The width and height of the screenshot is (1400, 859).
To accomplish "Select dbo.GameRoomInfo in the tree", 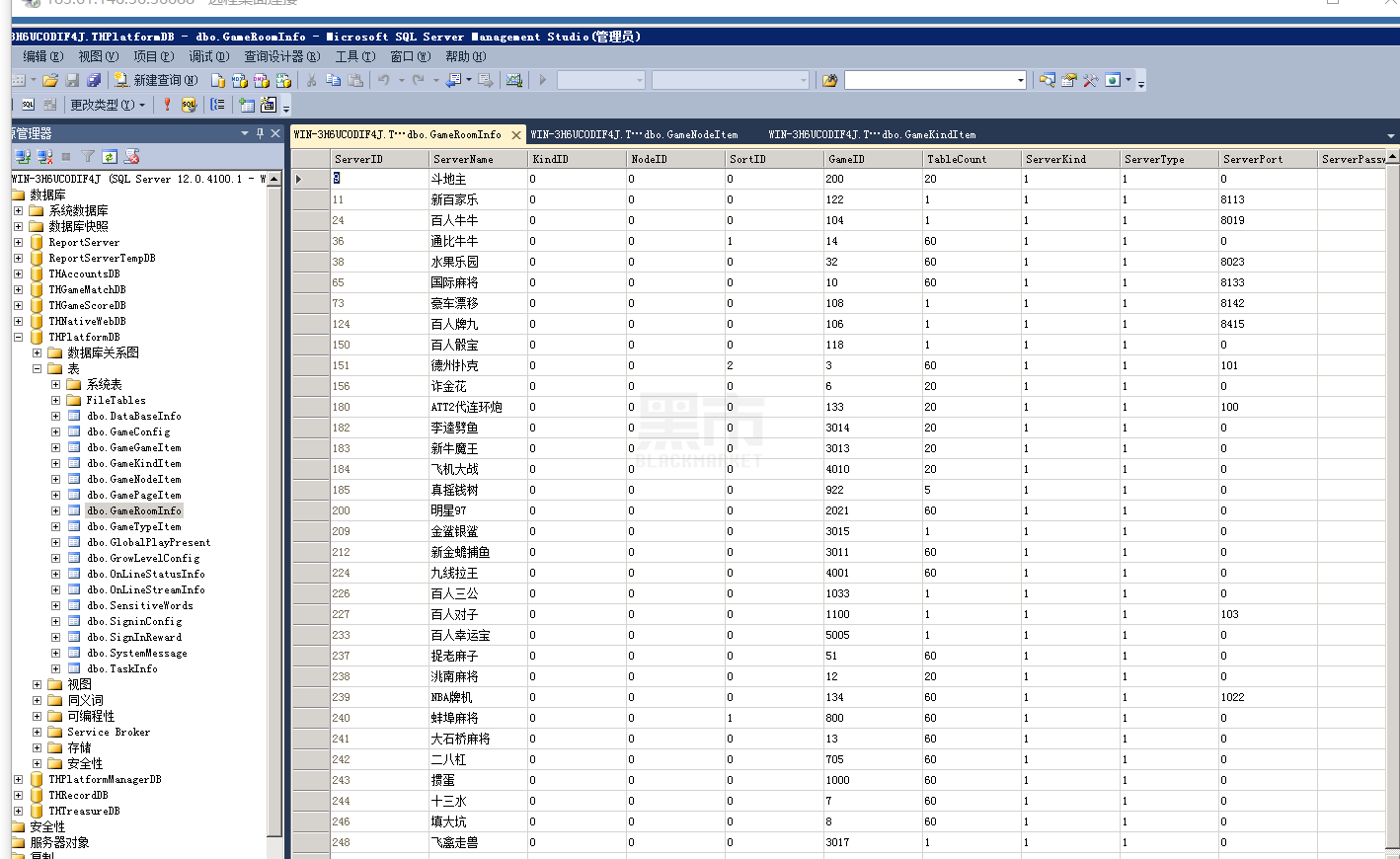I will click(x=134, y=510).
